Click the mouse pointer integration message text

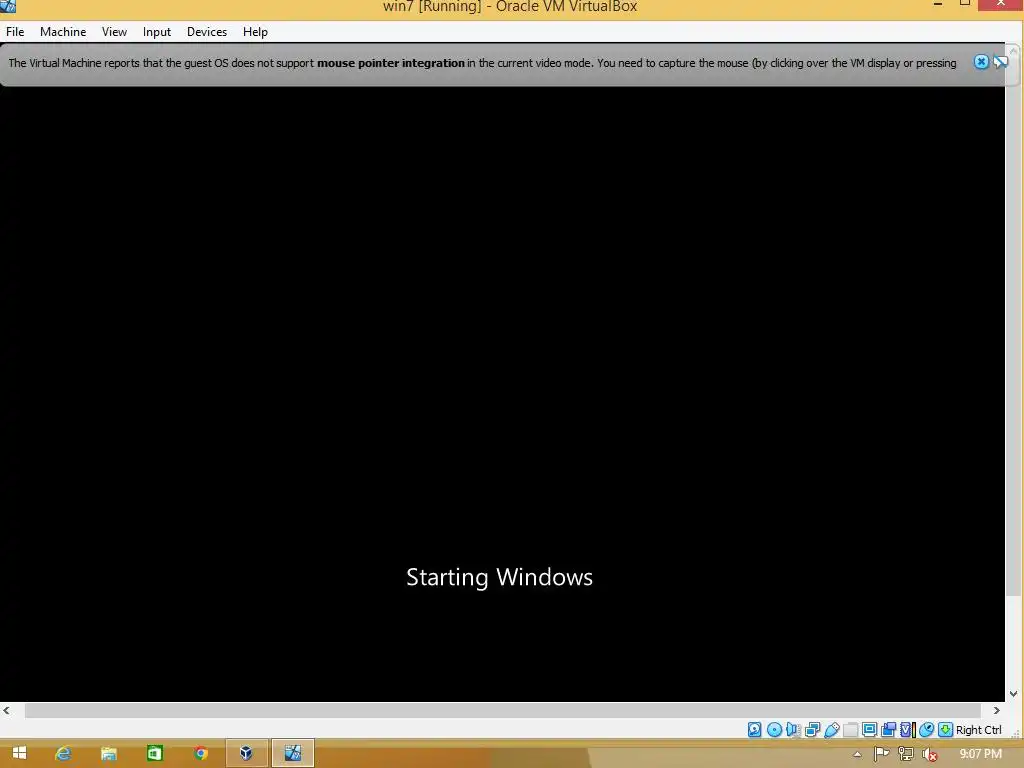(x=482, y=63)
